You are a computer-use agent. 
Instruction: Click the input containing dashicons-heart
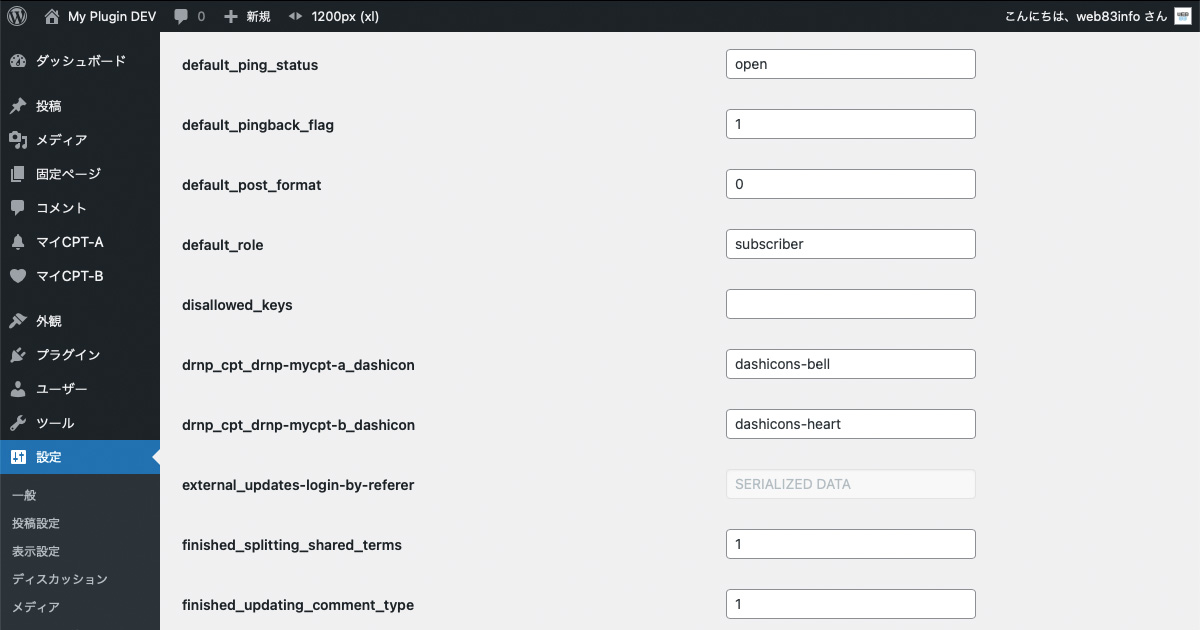pos(851,424)
